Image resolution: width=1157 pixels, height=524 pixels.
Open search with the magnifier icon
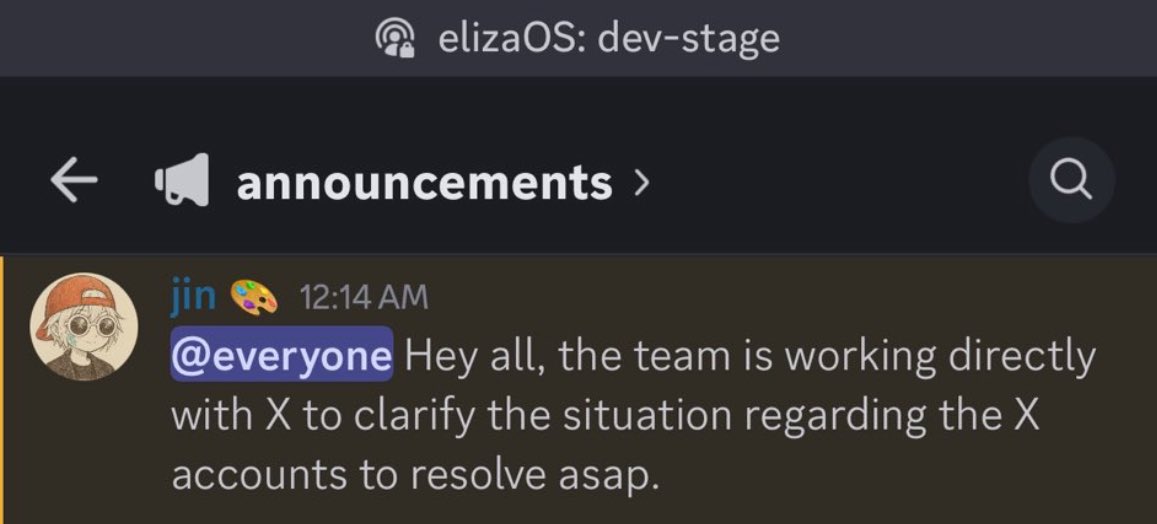[x=1071, y=180]
